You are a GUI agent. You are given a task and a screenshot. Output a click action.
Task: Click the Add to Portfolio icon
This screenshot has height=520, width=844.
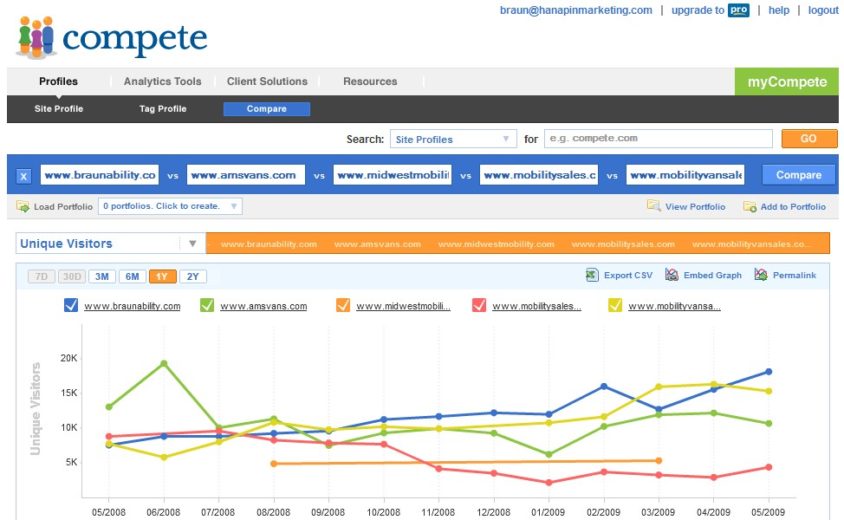pos(749,207)
